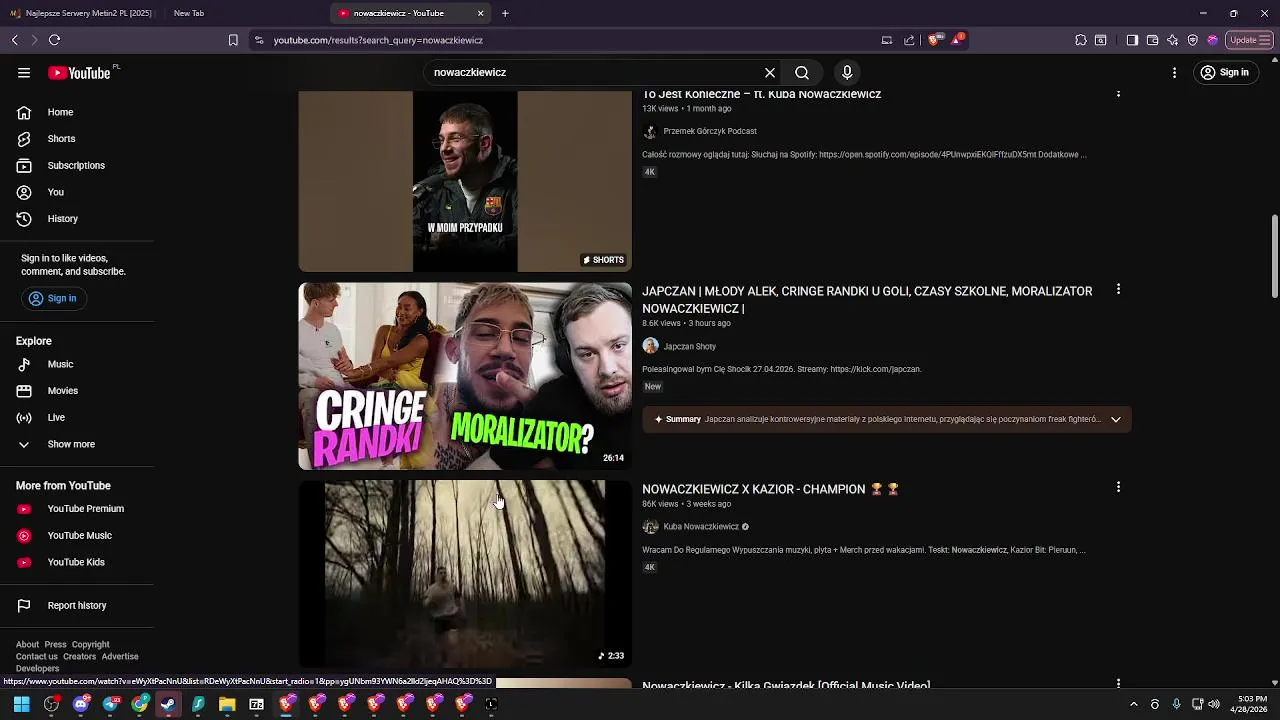Image resolution: width=1280 pixels, height=720 pixels.
Task: Open the CRINGE RANDKI MORALIZATOR video thumbnail
Action: pyautogui.click(x=465, y=376)
